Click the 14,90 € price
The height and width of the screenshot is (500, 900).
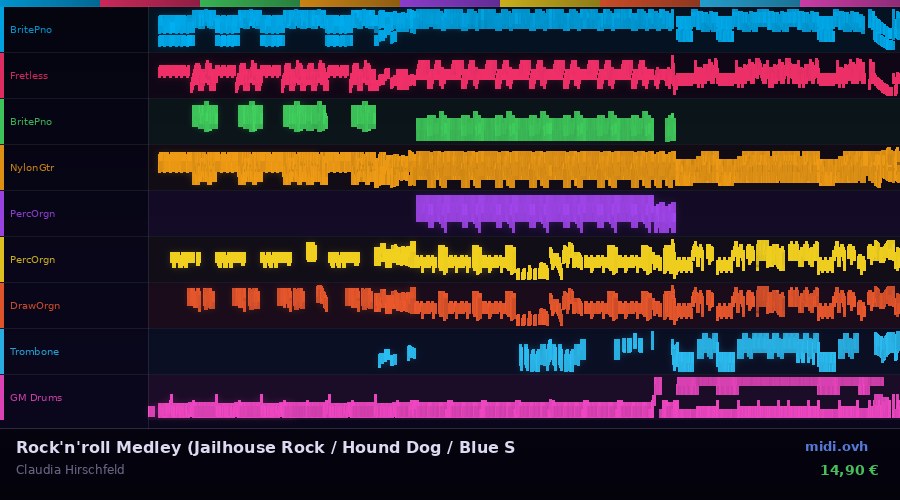pos(848,470)
